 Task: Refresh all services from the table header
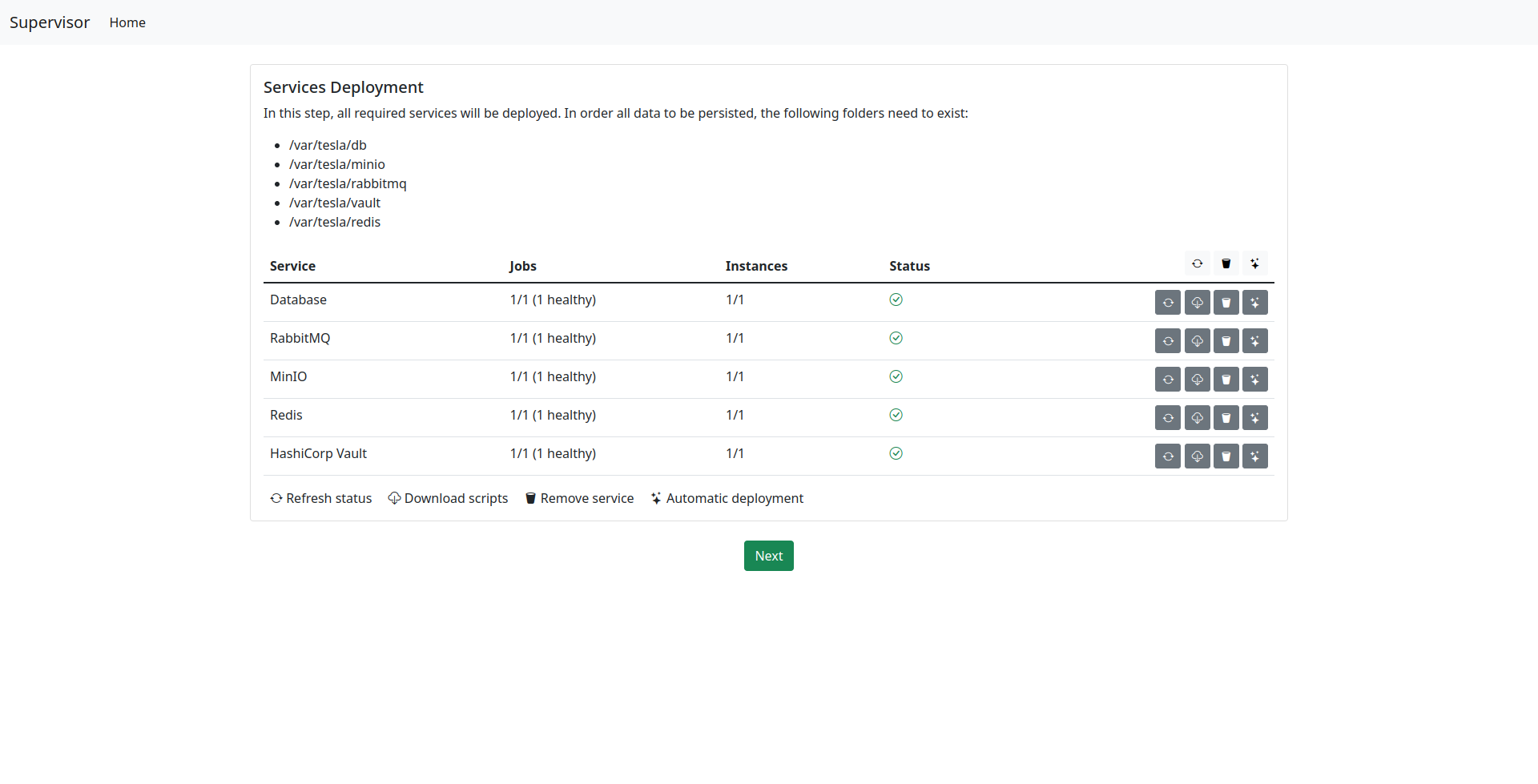[x=1197, y=263]
